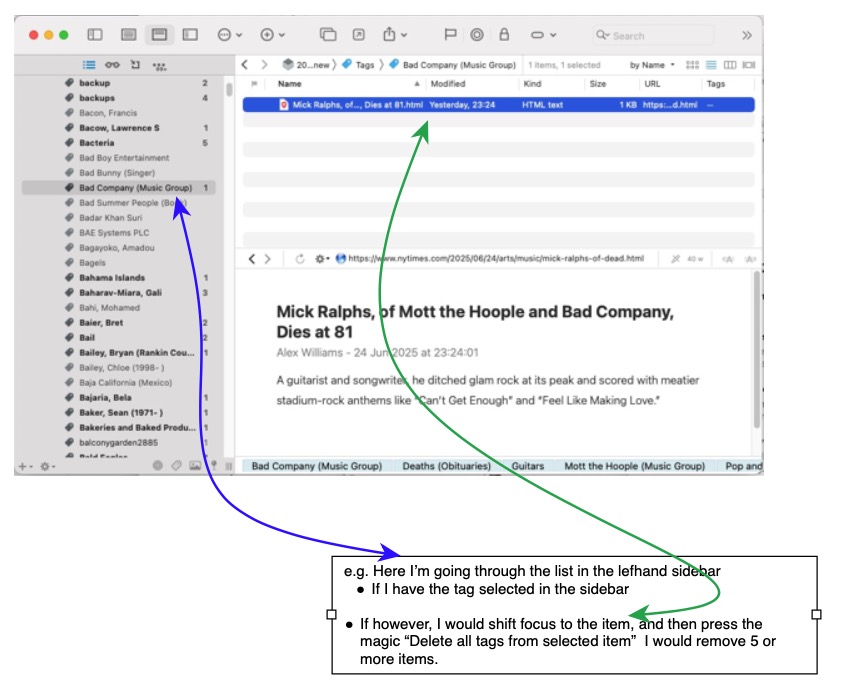Viewport: 861px width, 690px height.
Task: Click the duplicate windows toolbar icon
Action: tap(328, 35)
